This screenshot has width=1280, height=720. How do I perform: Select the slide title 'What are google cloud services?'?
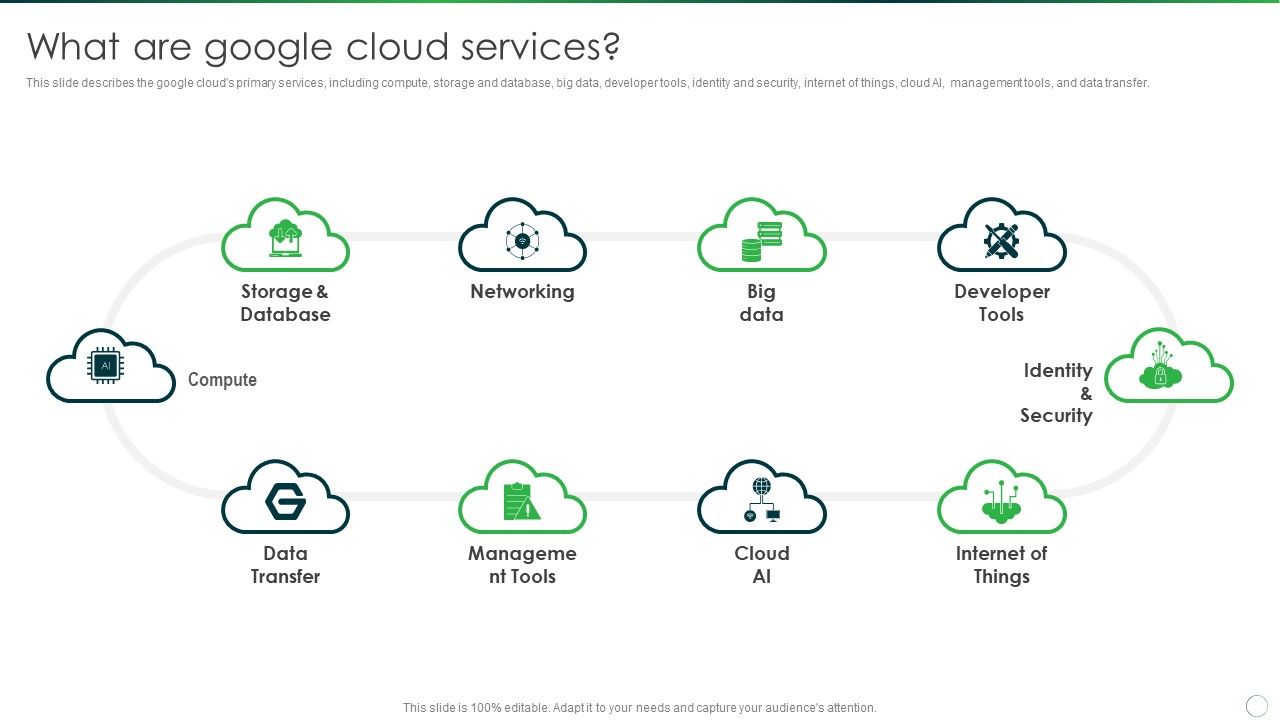pos(323,47)
